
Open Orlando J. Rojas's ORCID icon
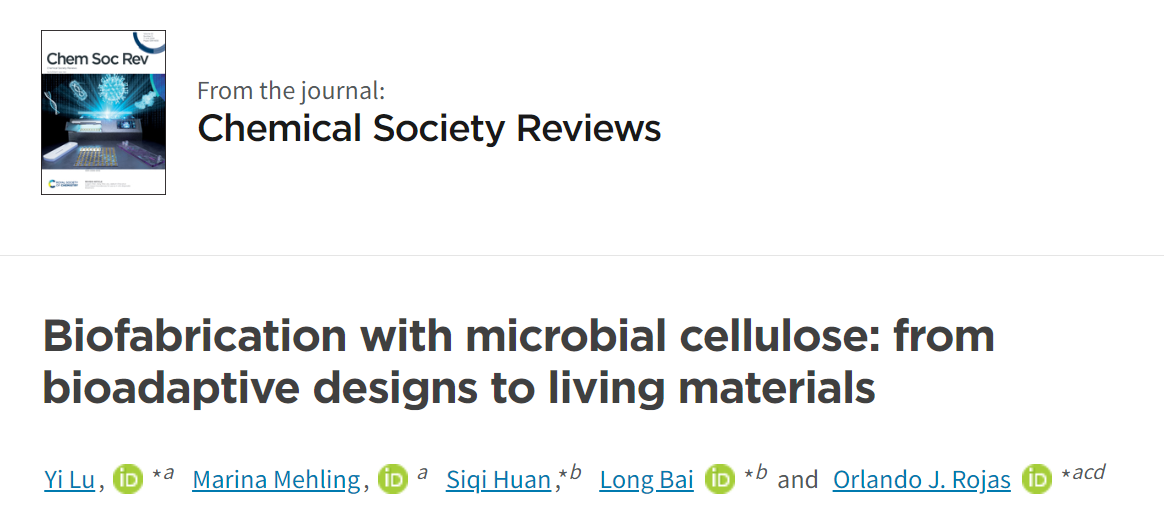1037,479
